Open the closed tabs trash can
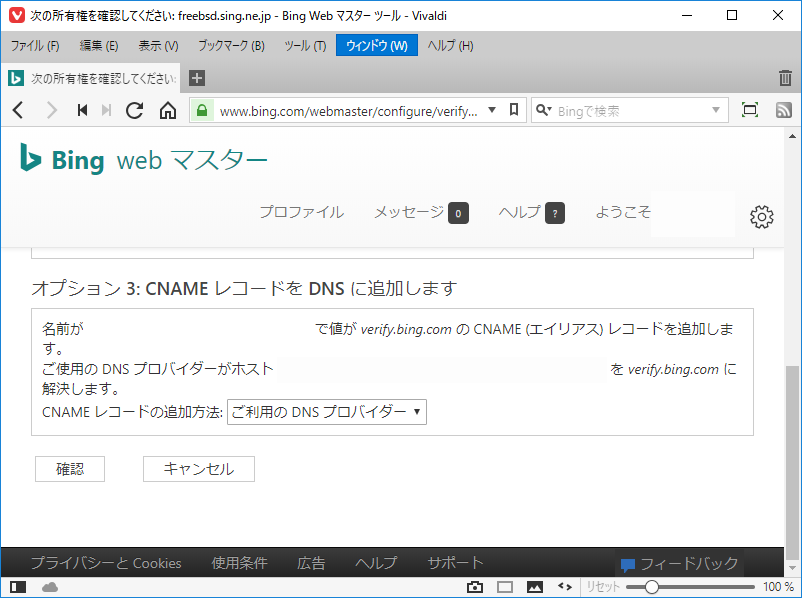 (x=785, y=78)
